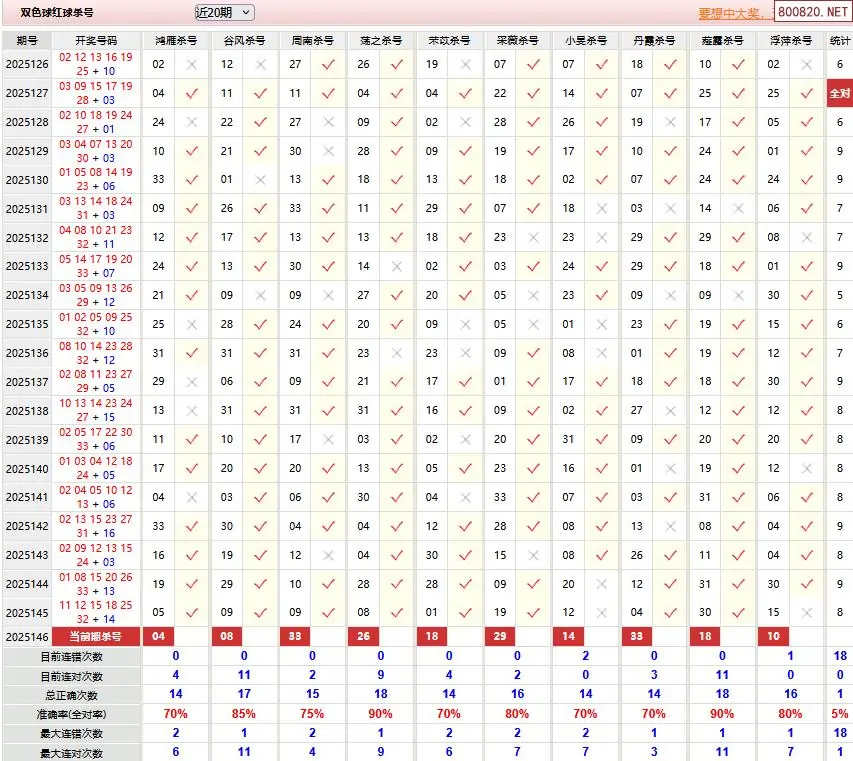Click the checkmark for 周南杀号 in row 2025126
Image resolution: width=853 pixels, height=761 pixels.
tap(328, 64)
